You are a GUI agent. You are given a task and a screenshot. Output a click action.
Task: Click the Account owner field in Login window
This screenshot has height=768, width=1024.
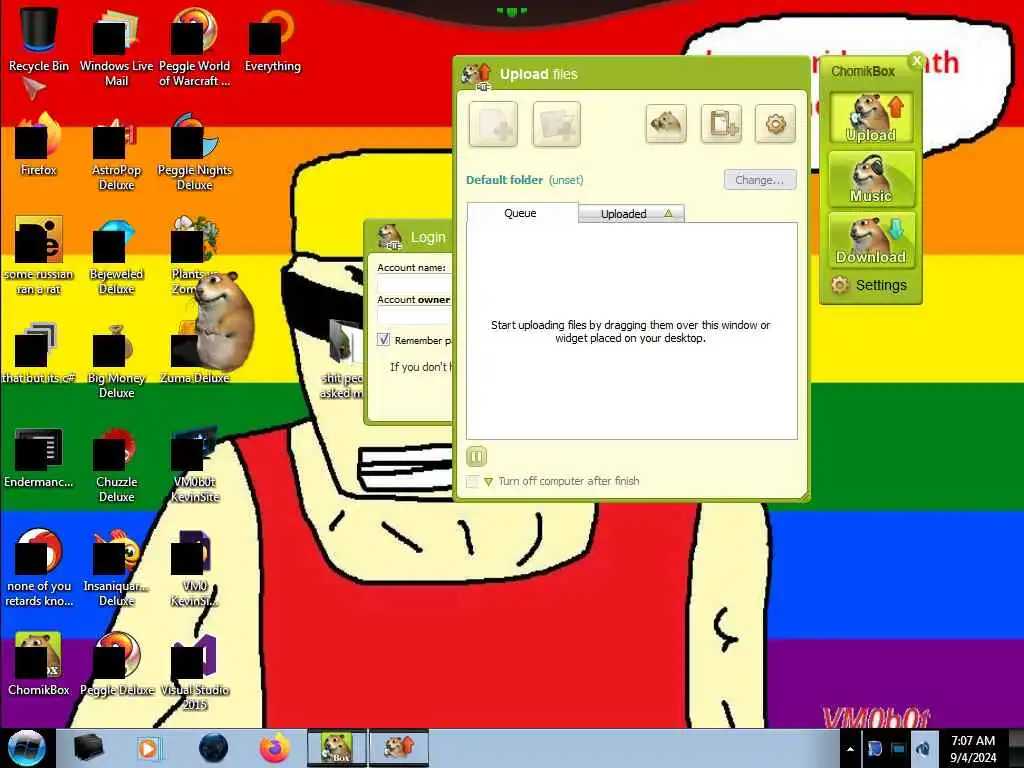414,315
